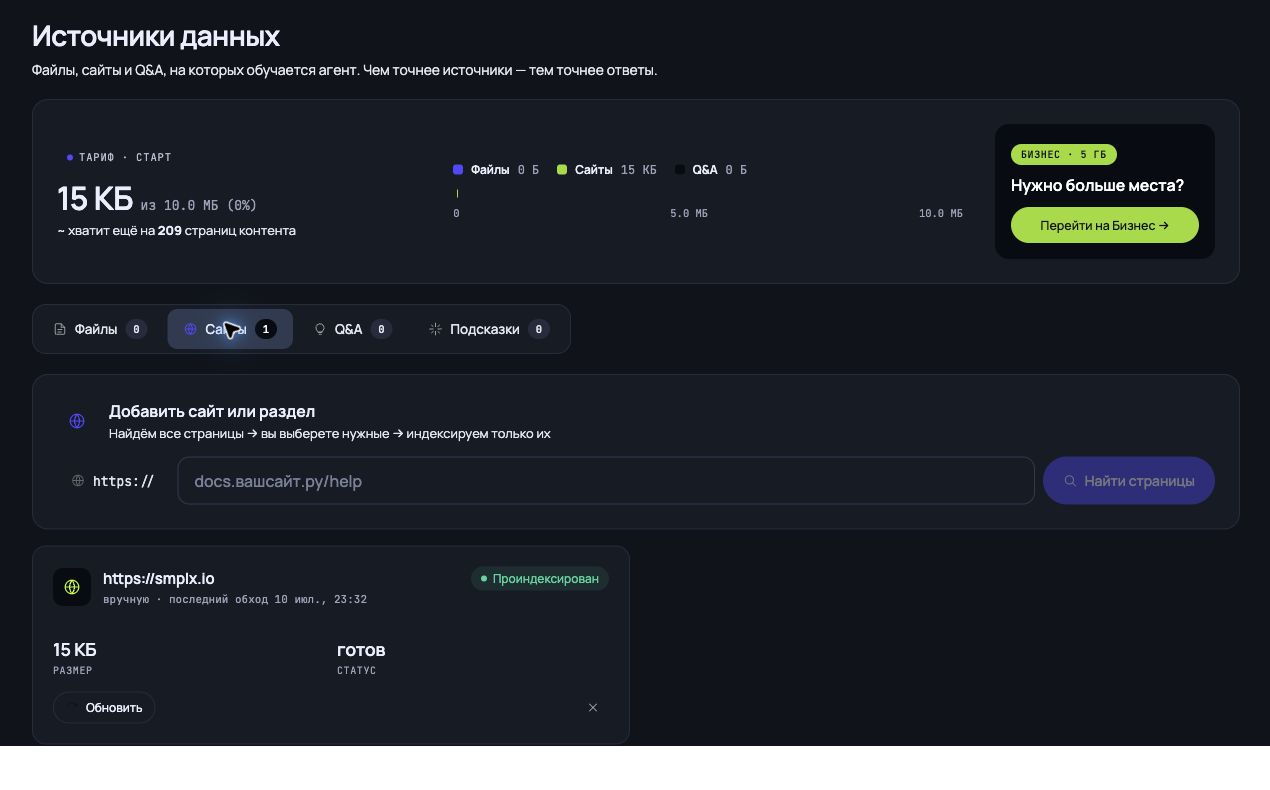Click the Найти страницы button
Image resolution: width=1270 pixels, height=790 pixels.
[1129, 481]
